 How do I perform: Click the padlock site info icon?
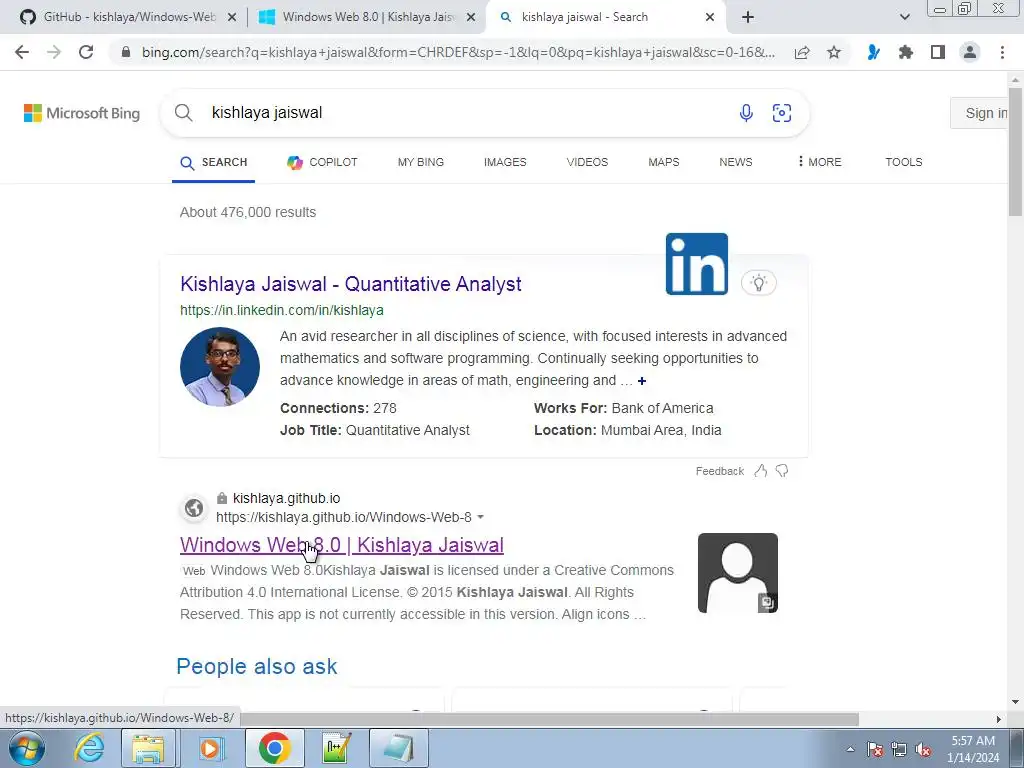[127, 52]
